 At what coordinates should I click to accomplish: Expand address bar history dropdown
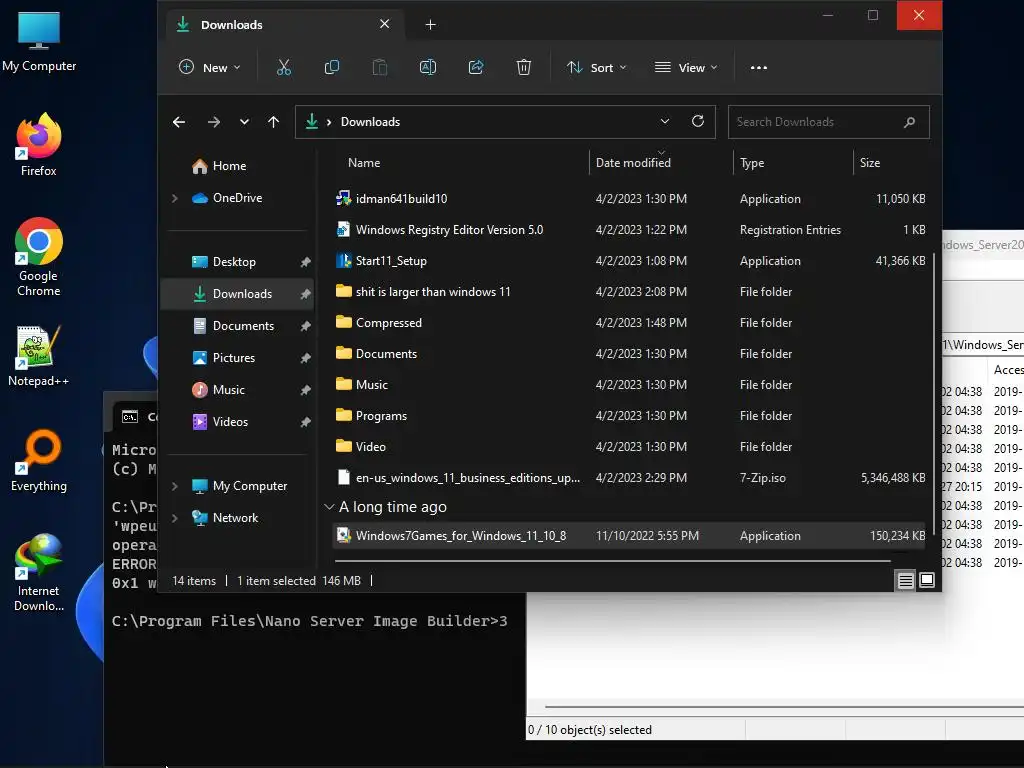[665, 121]
